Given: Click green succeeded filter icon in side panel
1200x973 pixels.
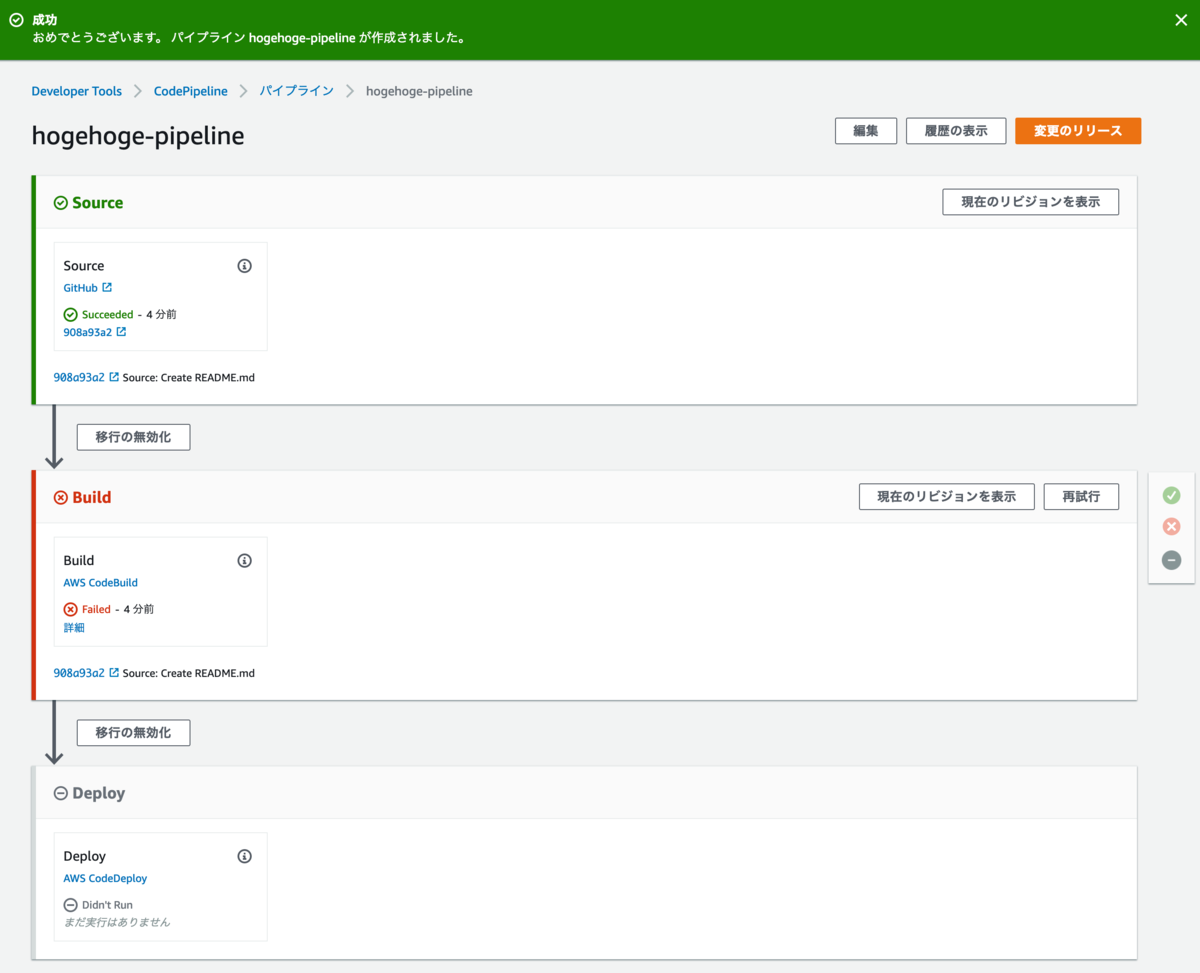Looking at the screenshot, I should click(1171, 495).
